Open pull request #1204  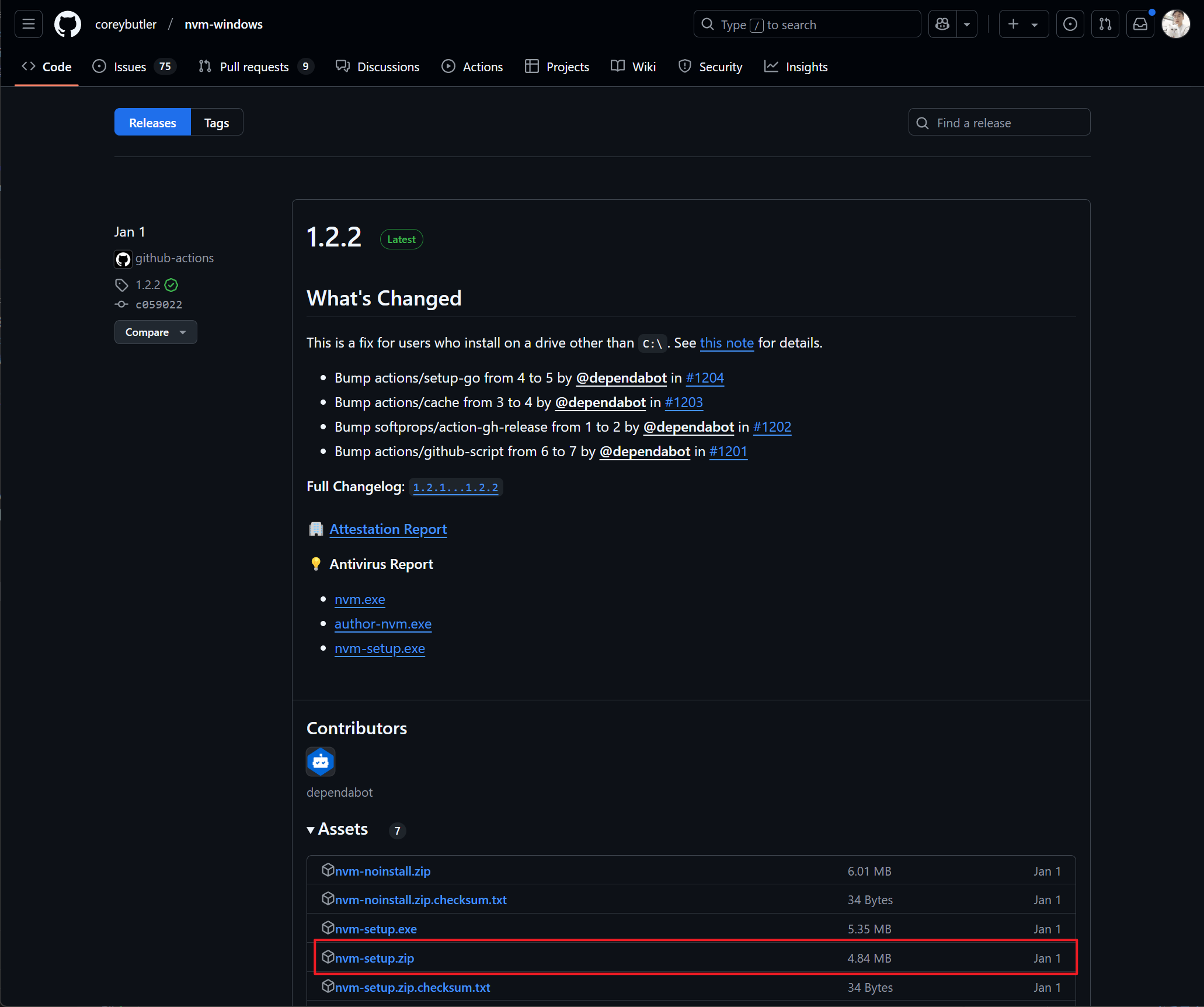pyautogui.click(x=705, y=378)
